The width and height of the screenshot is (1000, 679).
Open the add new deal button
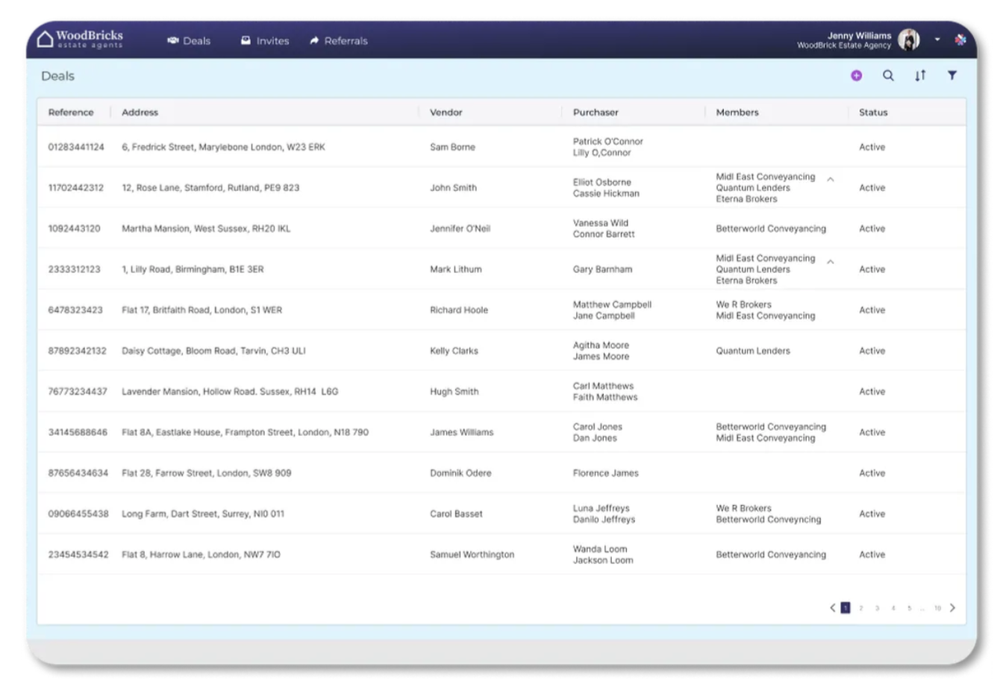856,75
